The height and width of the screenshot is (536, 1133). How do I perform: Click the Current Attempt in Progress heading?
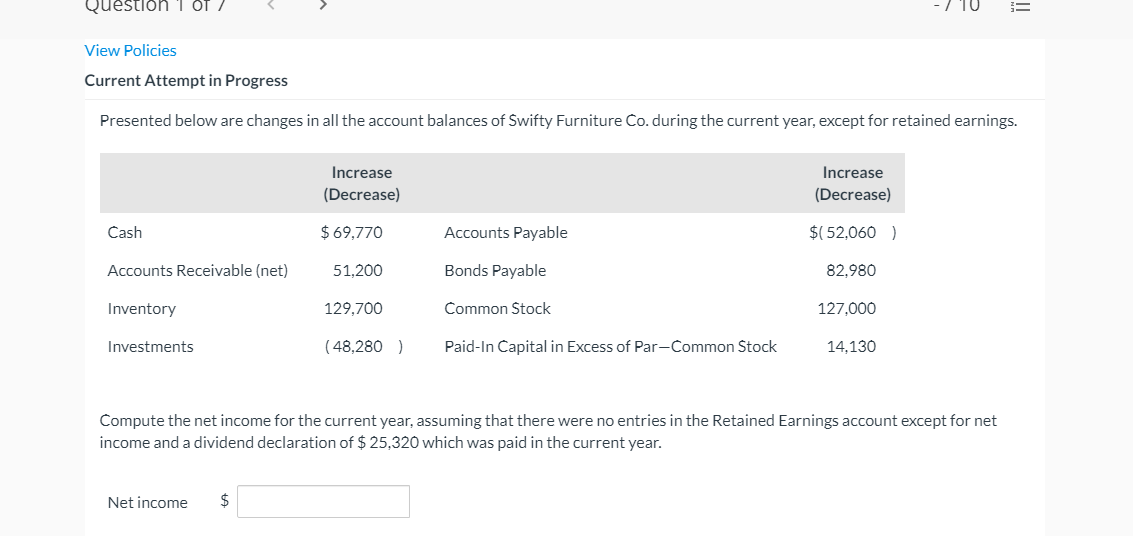click(186, 81)
